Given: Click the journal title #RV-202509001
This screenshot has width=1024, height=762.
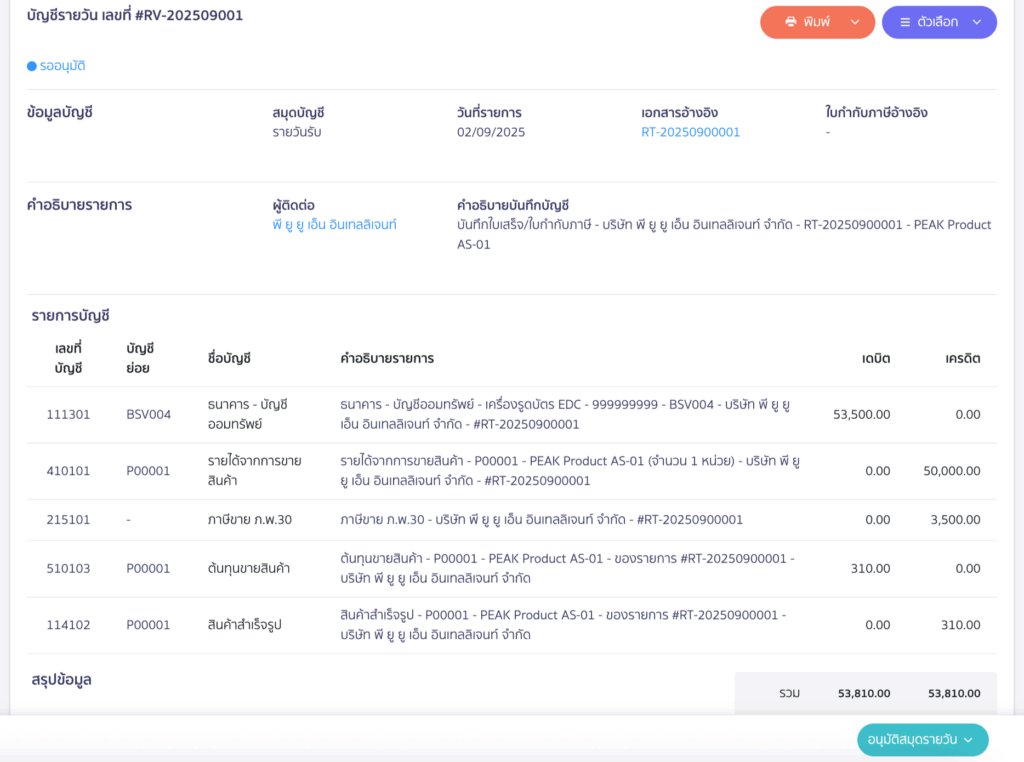Looking at the screenshot, I should [134, 16].
